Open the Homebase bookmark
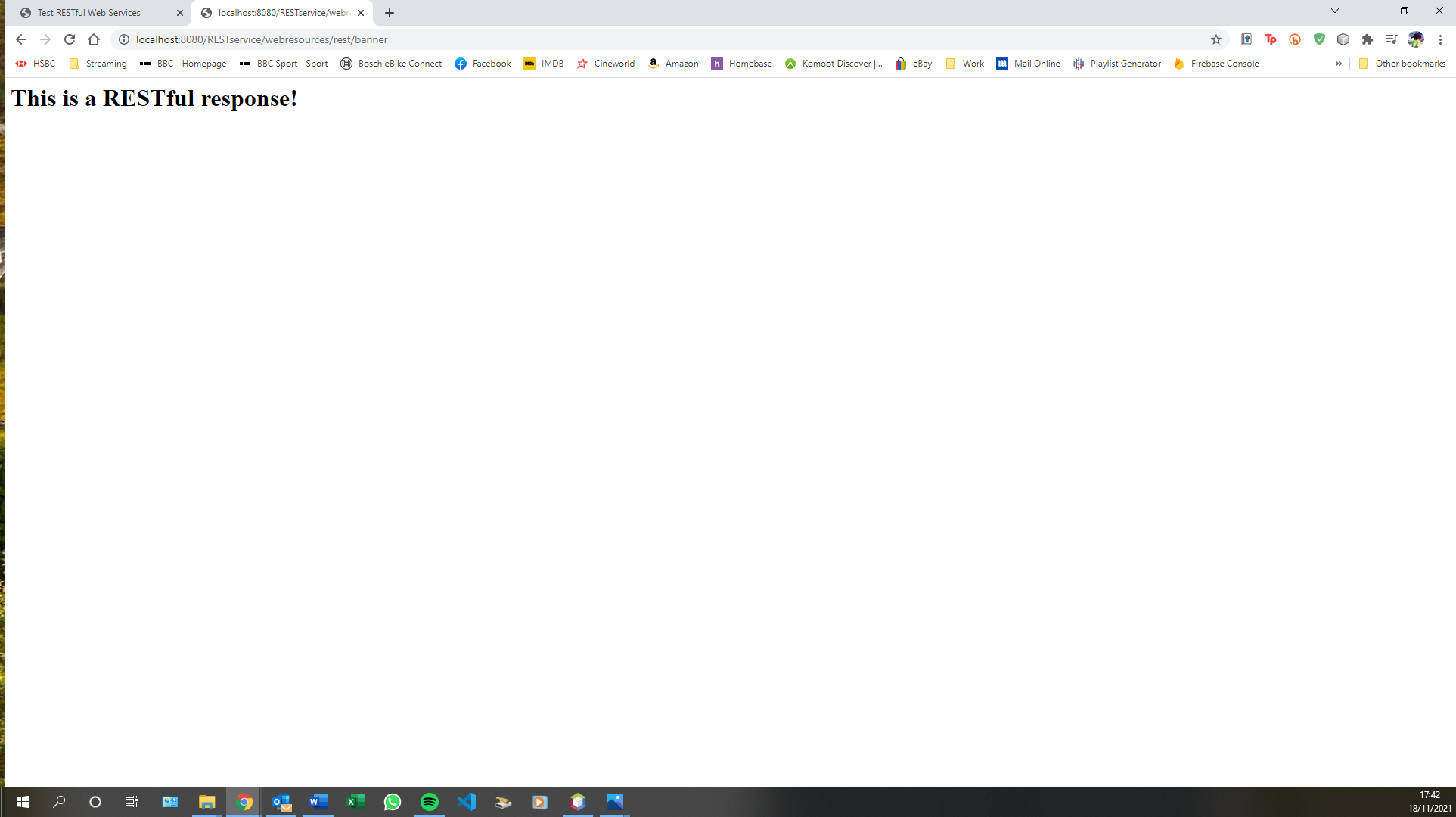The height and width of the screenshot is (817, 1456). click(x=741, y=64)
